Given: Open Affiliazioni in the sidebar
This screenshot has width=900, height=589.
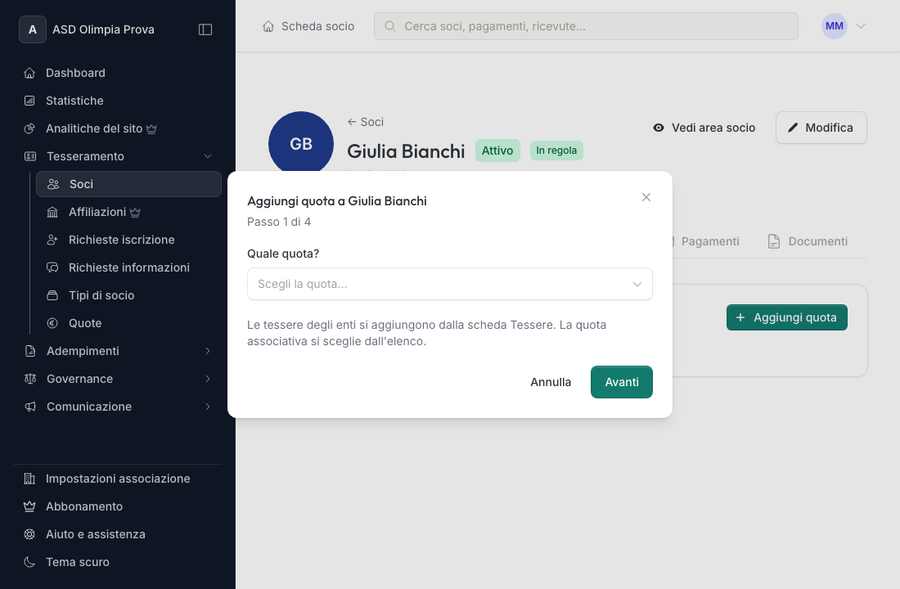Looking at the screenshot, I should pos(129,212).
